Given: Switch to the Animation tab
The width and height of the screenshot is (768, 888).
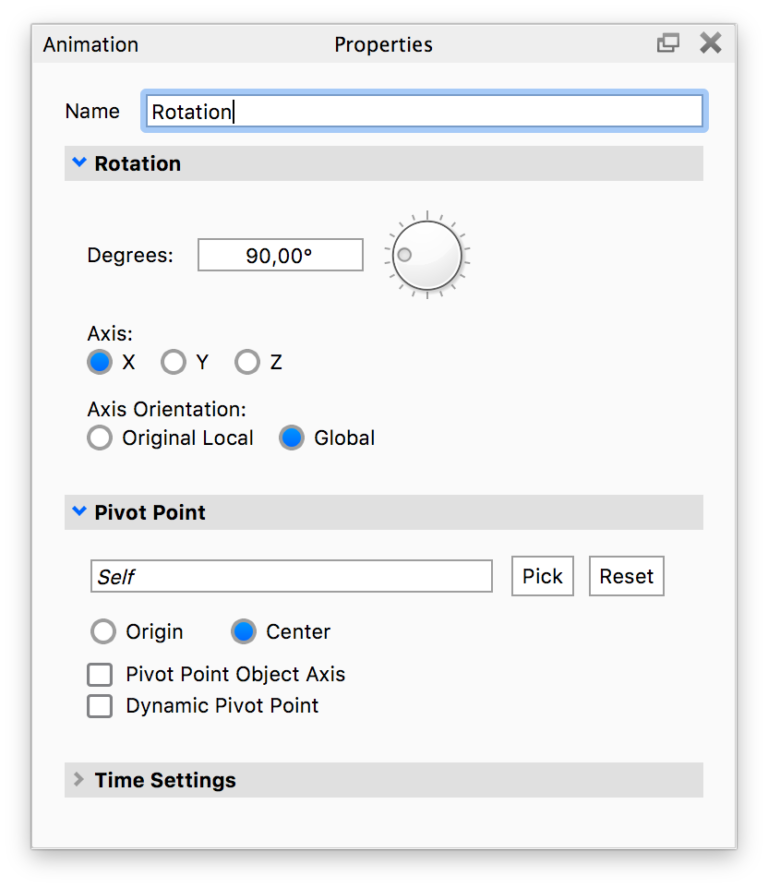Looking at the screenshot, I should (x=90, y=44).
